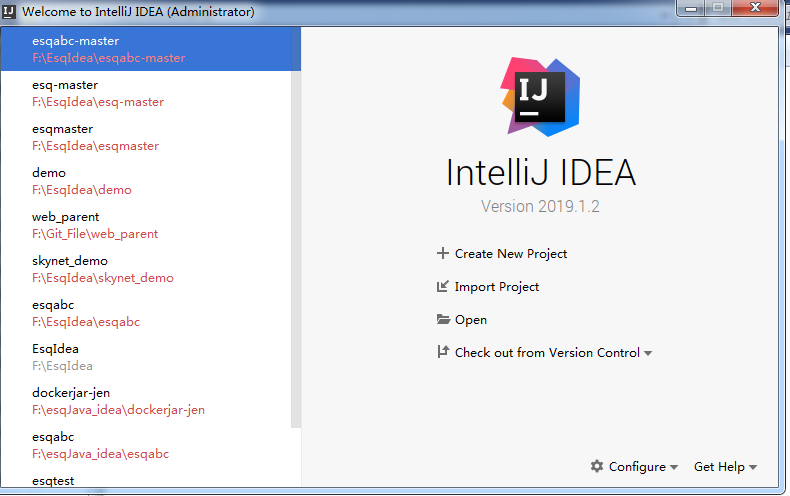Click the Import Project link

point(497,287)
